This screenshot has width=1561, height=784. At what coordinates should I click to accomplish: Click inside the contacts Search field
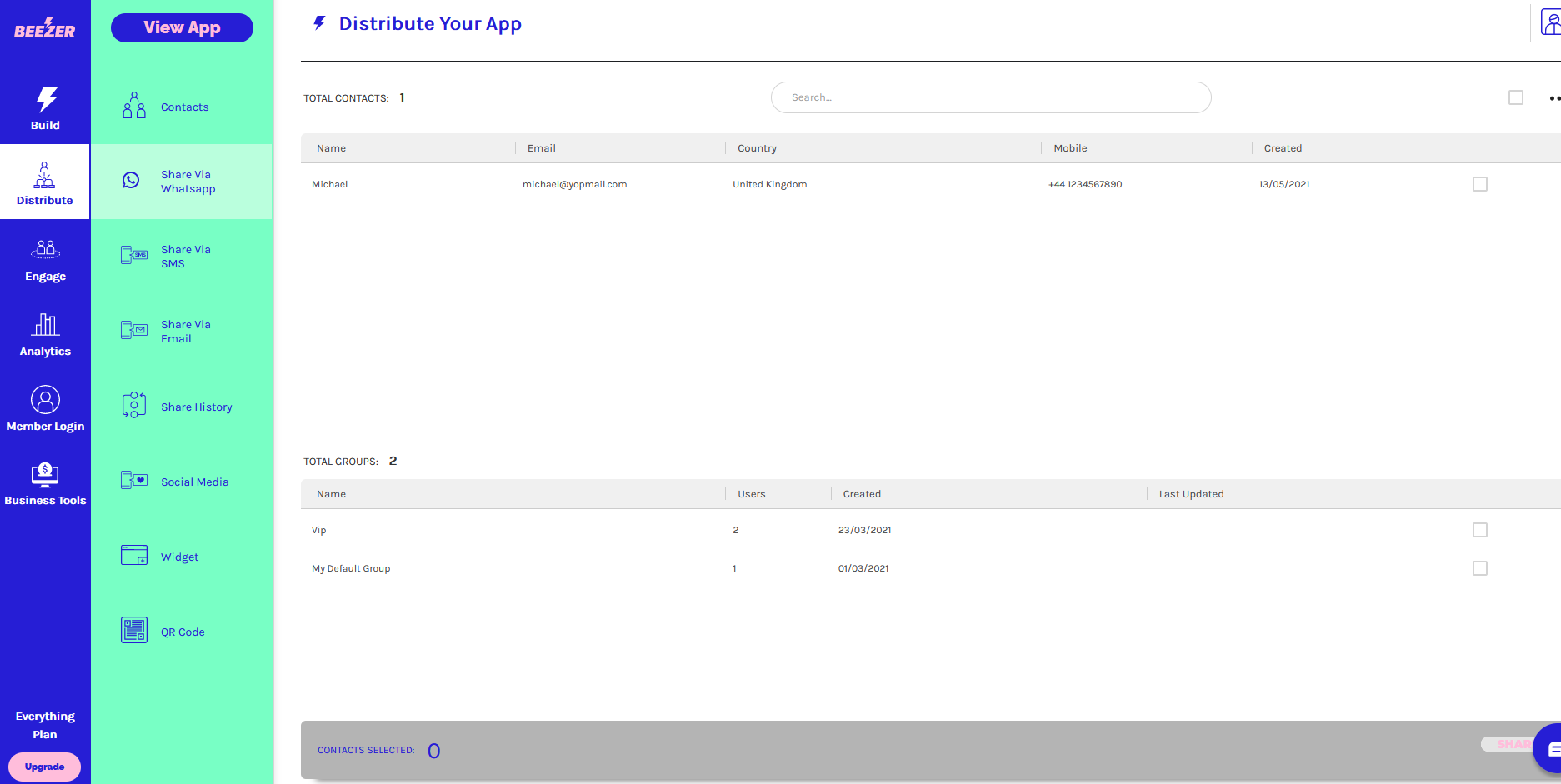(x=991, y=97)
